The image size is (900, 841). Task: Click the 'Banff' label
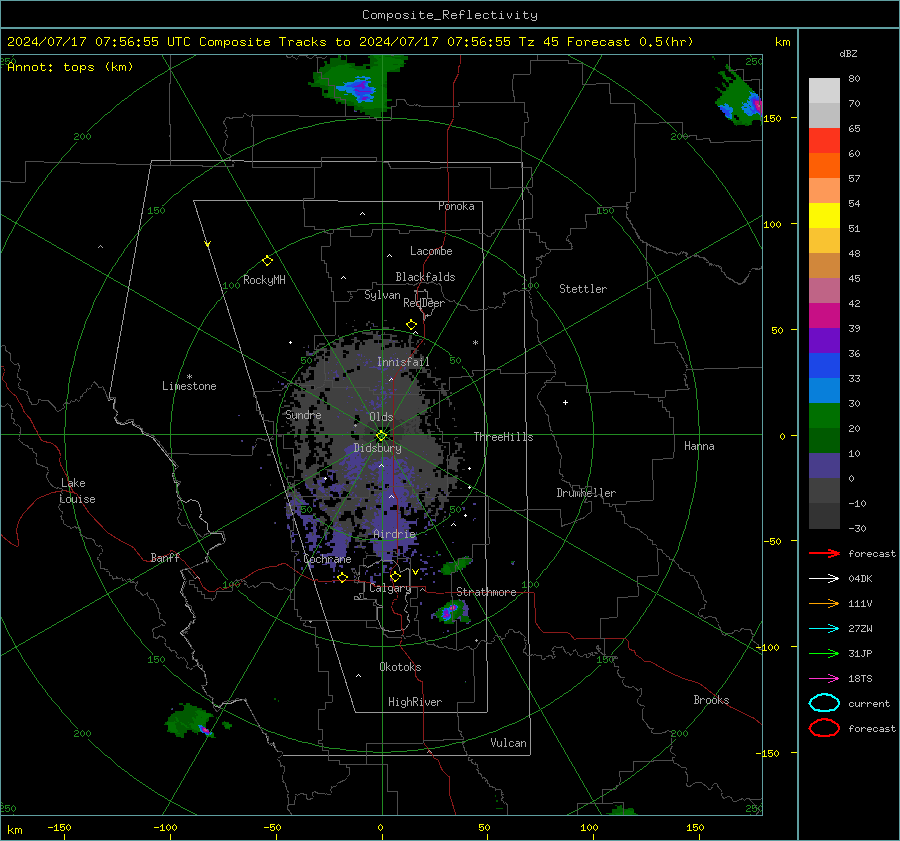coord(165,557)
